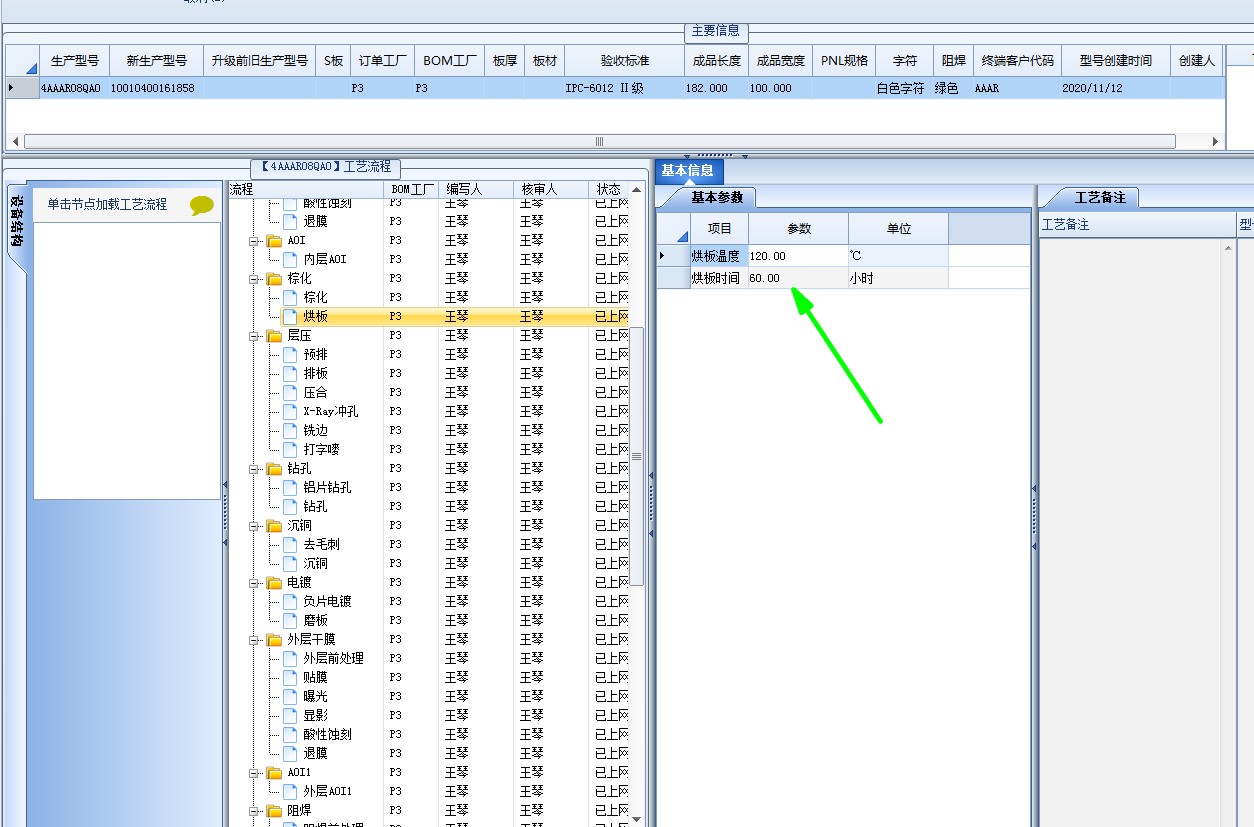Click the document icon beside 外层AOI1
This screenshot has width=1254, height=827.
pos(290,791)
